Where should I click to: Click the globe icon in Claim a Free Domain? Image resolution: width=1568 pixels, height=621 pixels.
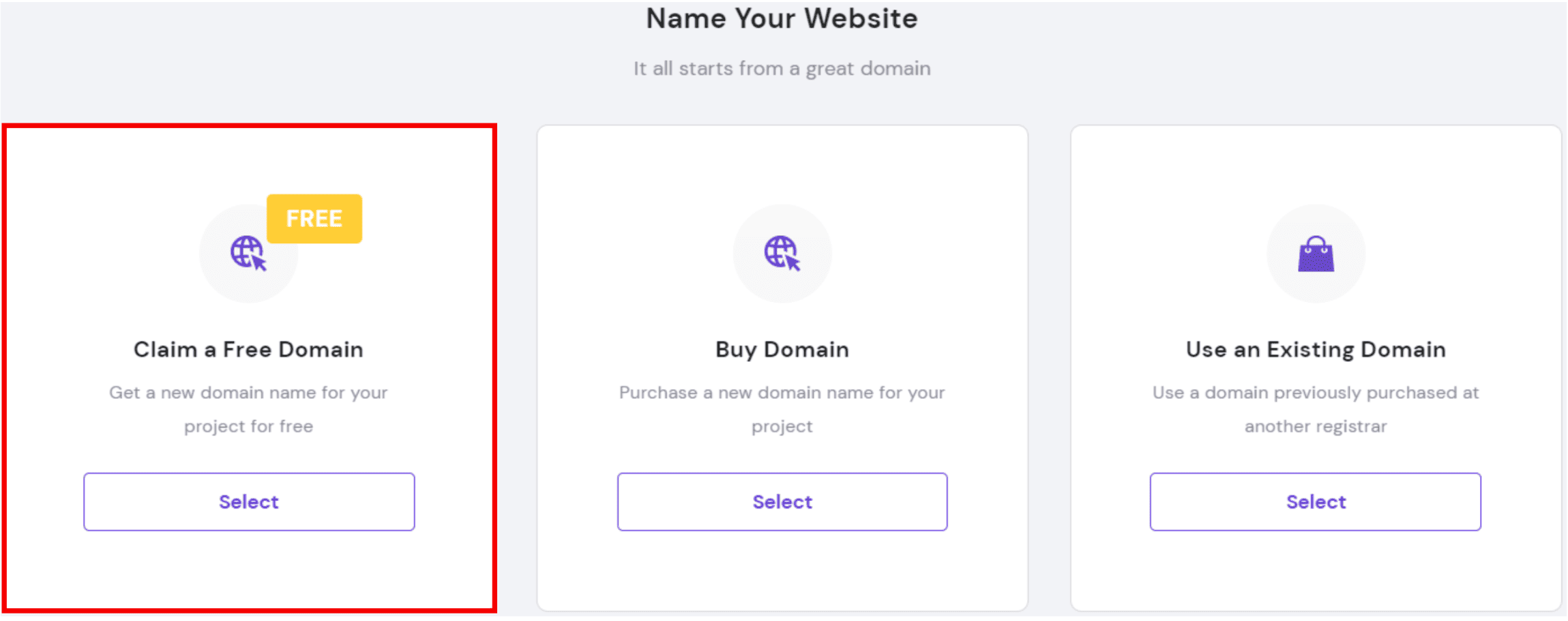click(248, 253)
